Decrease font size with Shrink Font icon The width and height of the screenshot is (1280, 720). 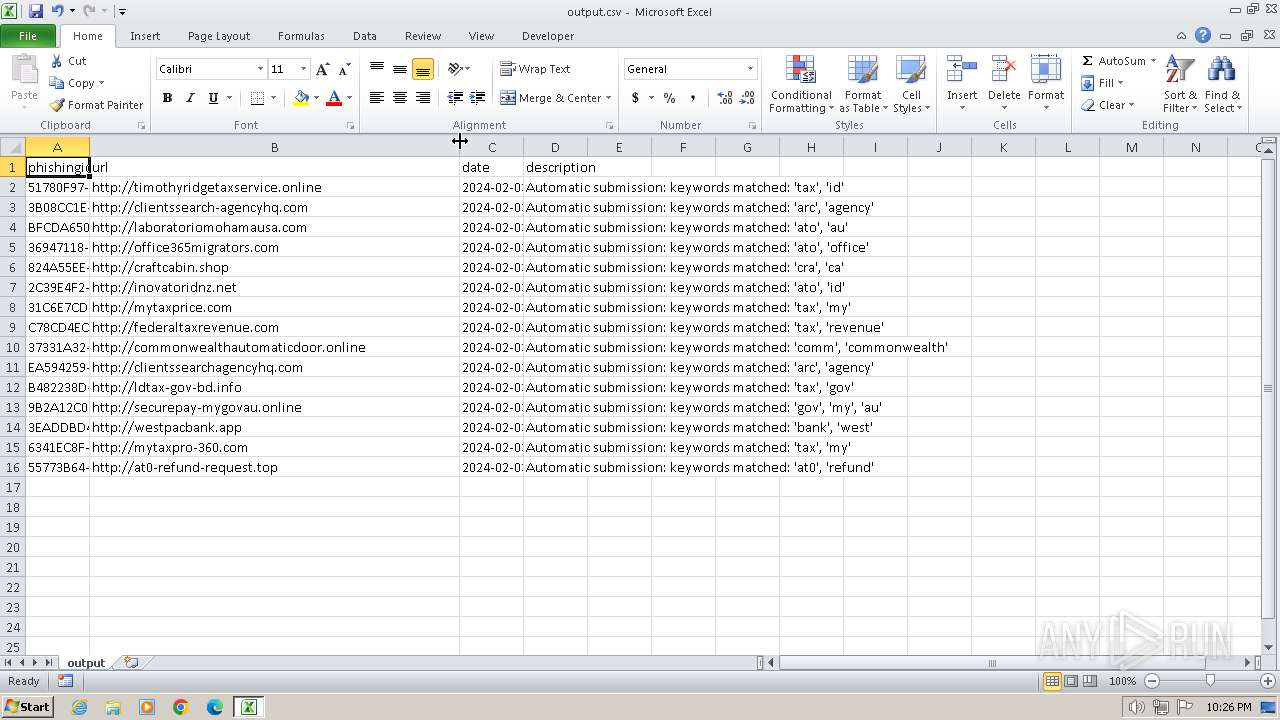344,69
